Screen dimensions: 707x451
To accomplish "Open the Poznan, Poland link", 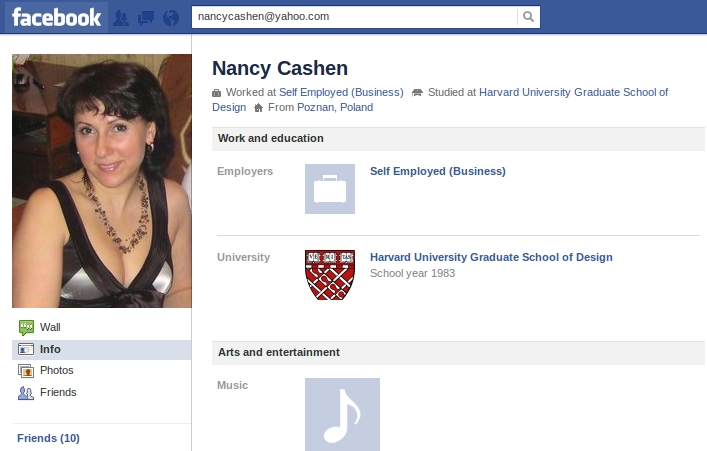I will [335, 107].
